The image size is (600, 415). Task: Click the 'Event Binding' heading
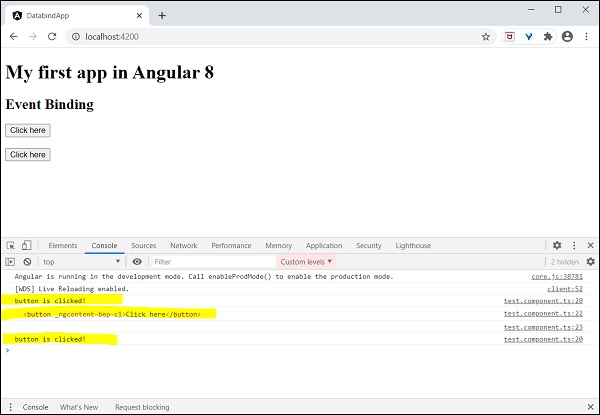(x=49, y=104)
